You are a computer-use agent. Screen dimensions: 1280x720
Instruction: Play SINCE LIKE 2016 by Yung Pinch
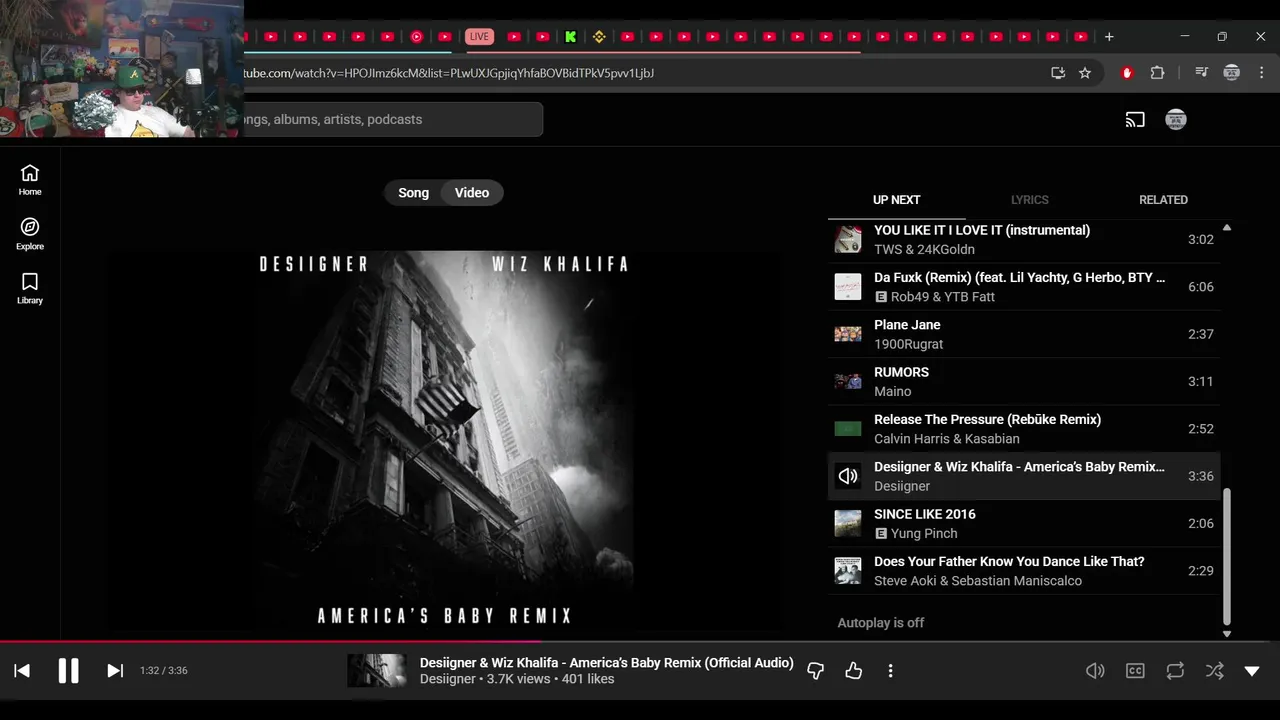pos(1024,523)
